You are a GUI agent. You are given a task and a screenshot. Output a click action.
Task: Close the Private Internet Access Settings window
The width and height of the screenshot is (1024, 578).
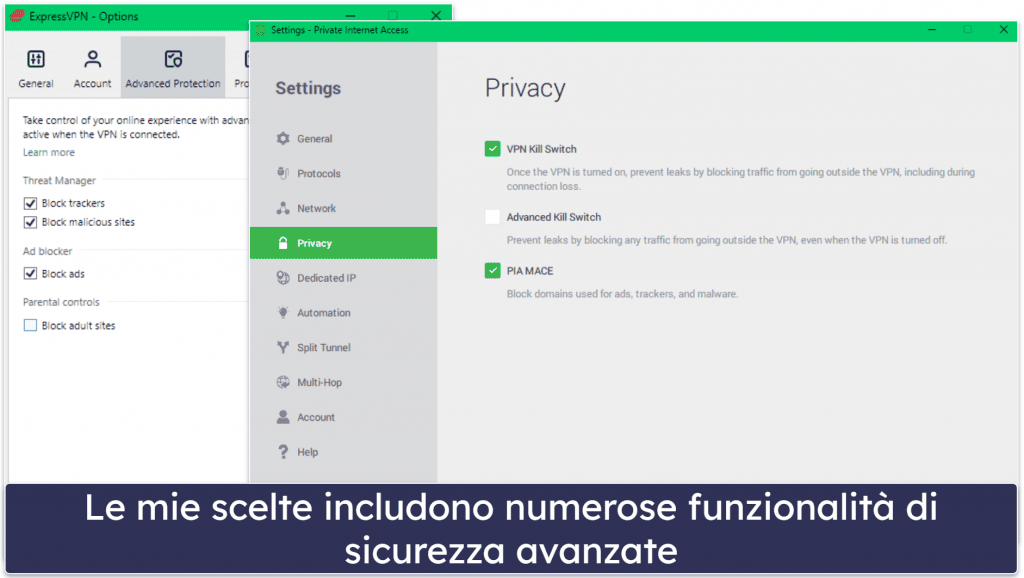(x=1004, y=29)
